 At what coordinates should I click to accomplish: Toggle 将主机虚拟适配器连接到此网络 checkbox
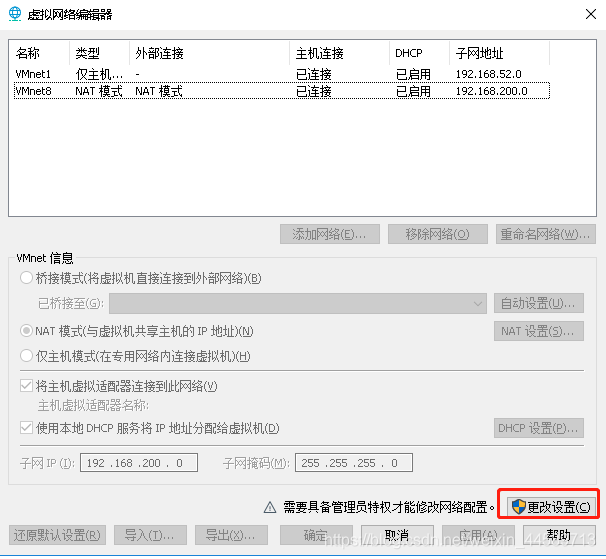[x=26, y=386]
